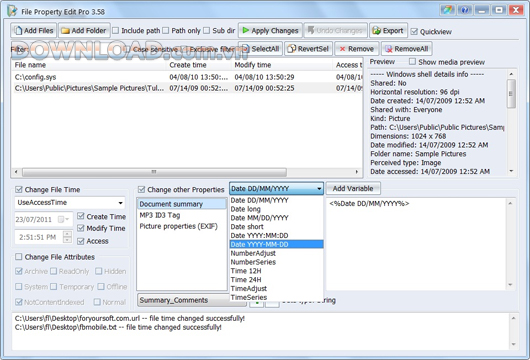Remove the selected file
The height and width of the screenshot is (360, 530).
(x=357, y=49)
